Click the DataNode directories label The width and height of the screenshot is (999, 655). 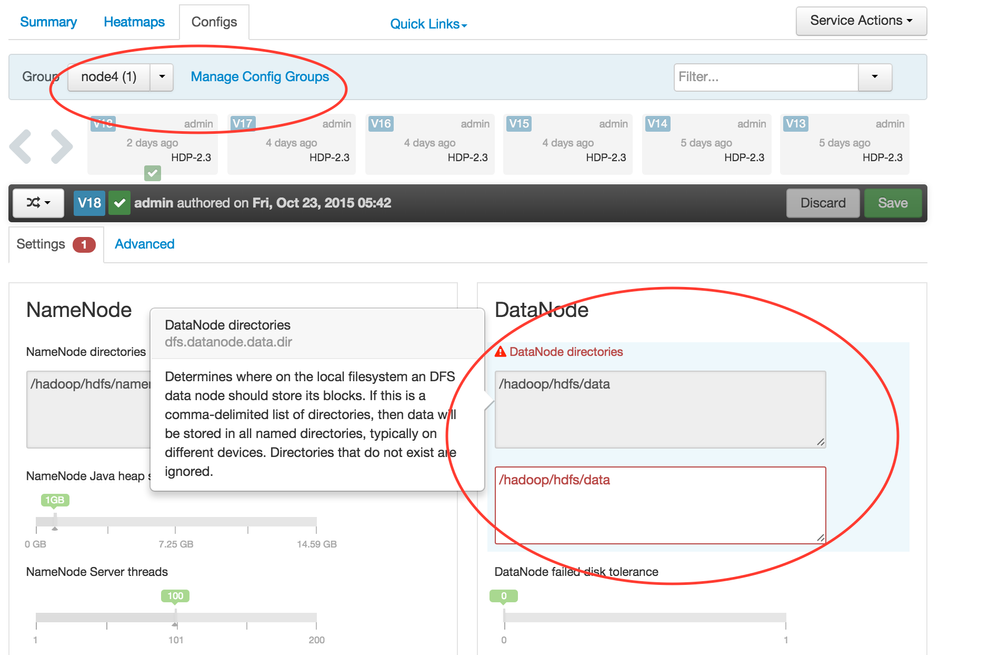[566, 352]
